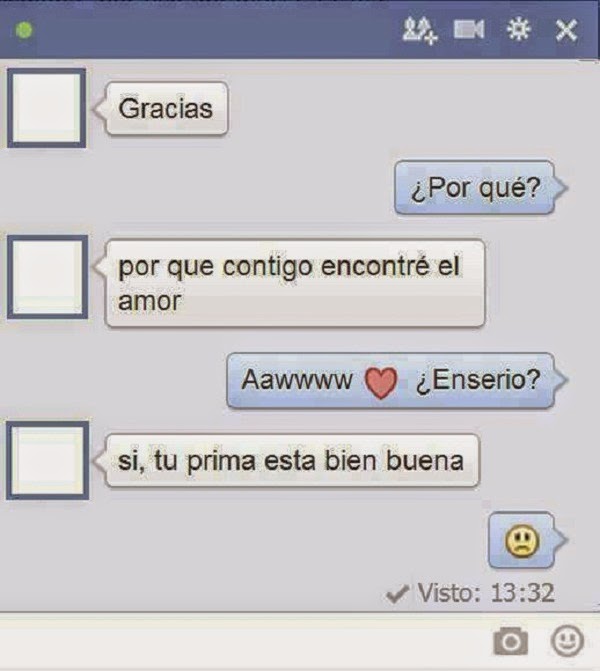Image resolution: width=600 pixels, height=671 pixels.
Task: Click 'por que contigo encontré el amor' message
Action: click(x=295, y=283)
